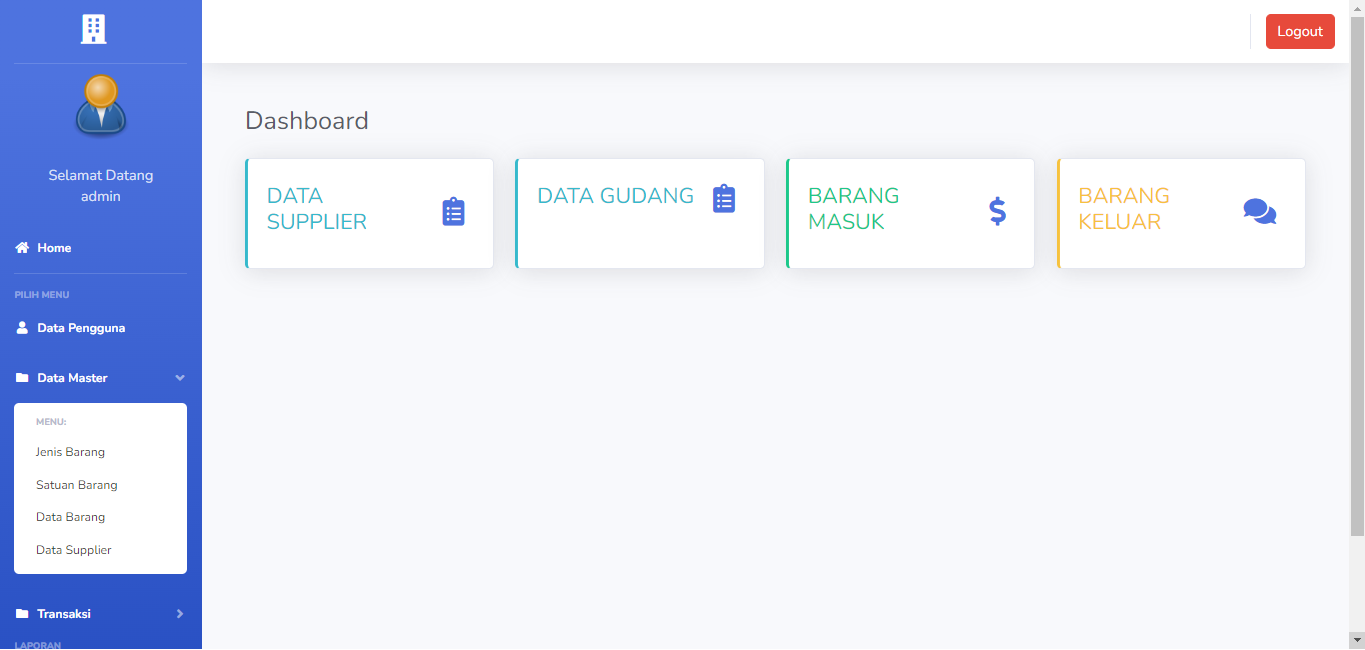The width and height of the screenshot is (1365, 650).
Task: Click clipboard icon on Data Gudang card
Action: [724, 199]
